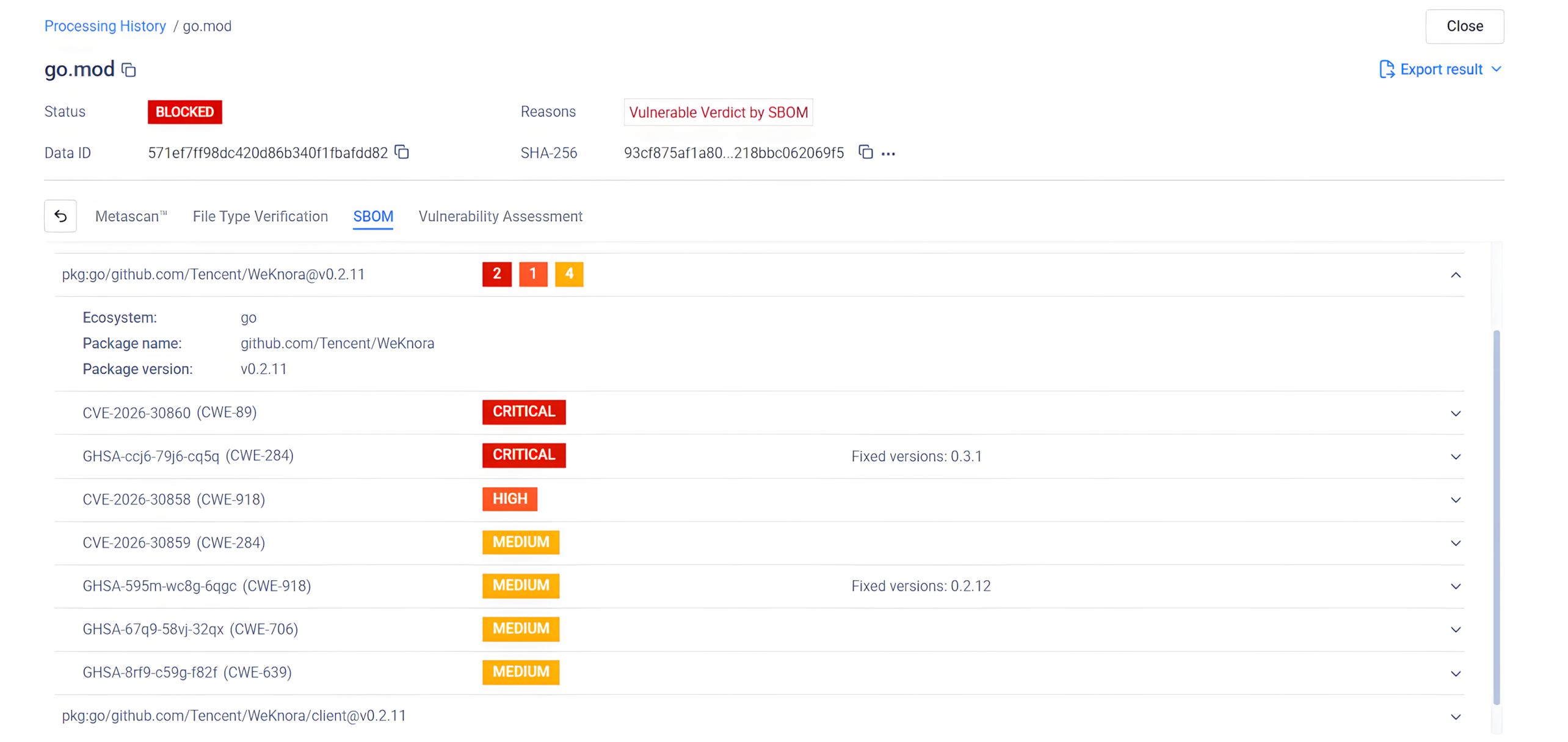Viewport: 1568px width, 742px height.
Task: Click the vertical scrollbar thumb
Action: coord(1496,517)
